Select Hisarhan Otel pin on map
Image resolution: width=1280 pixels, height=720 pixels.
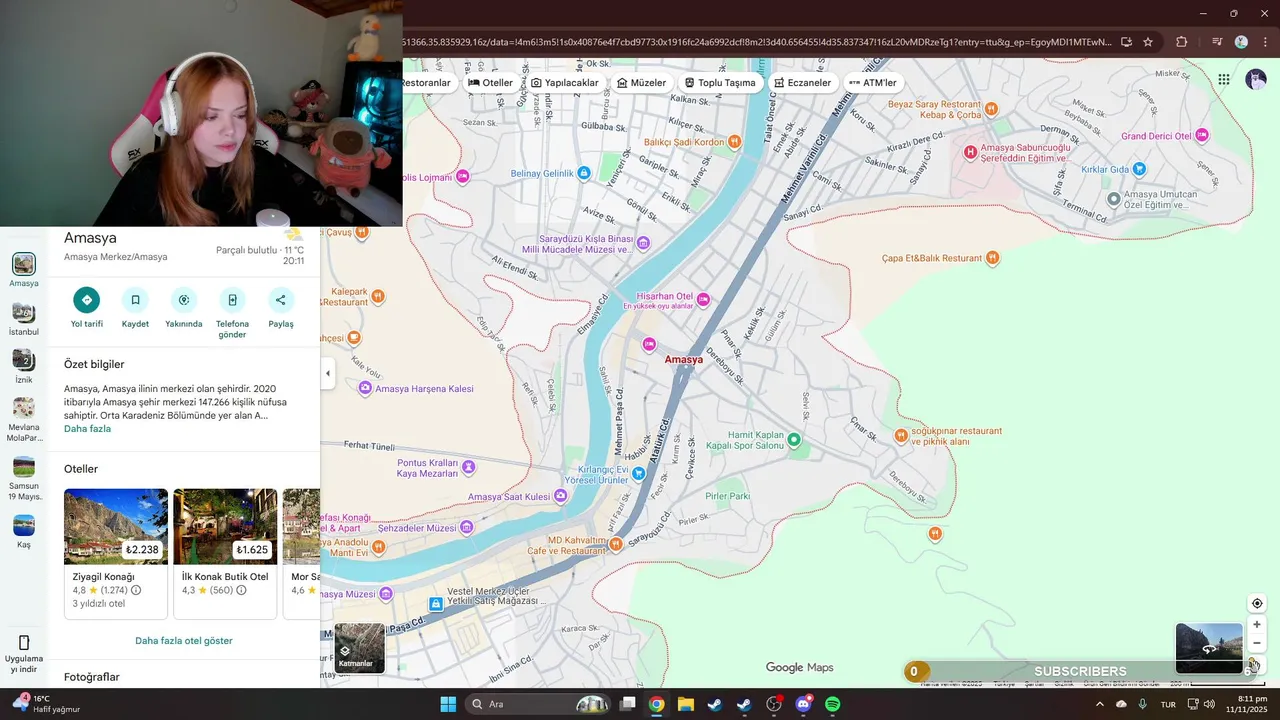pyautogui.click(x=703, y=299)
